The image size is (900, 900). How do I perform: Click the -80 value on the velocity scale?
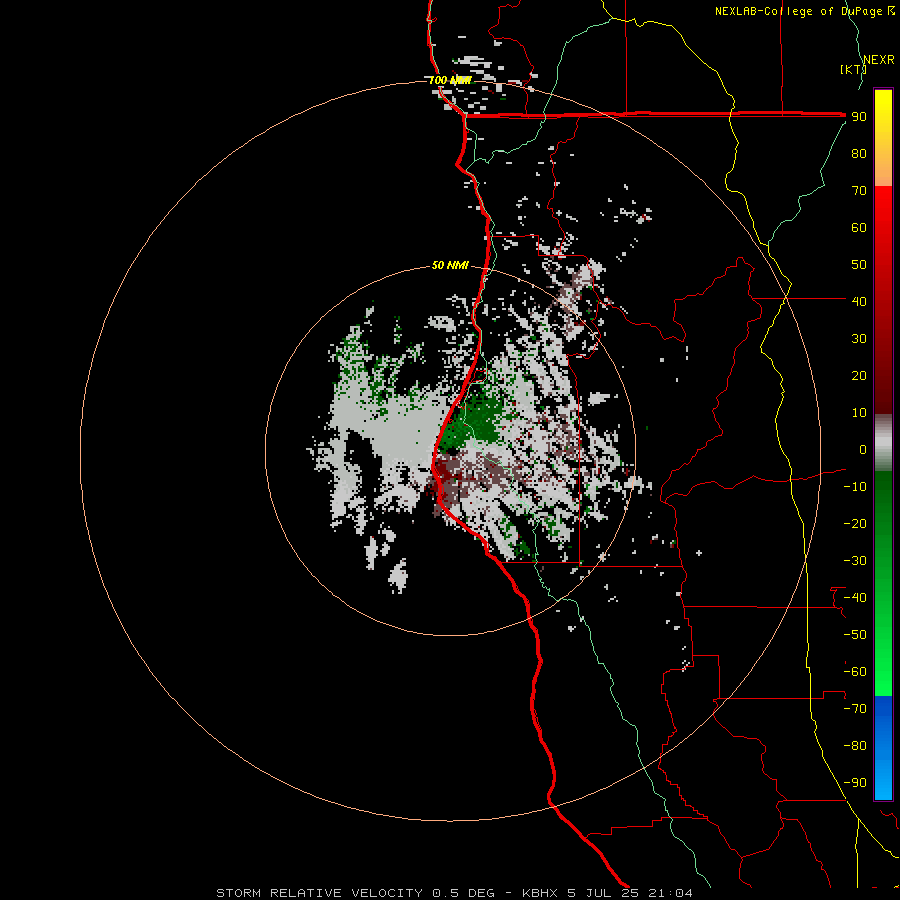855,746
